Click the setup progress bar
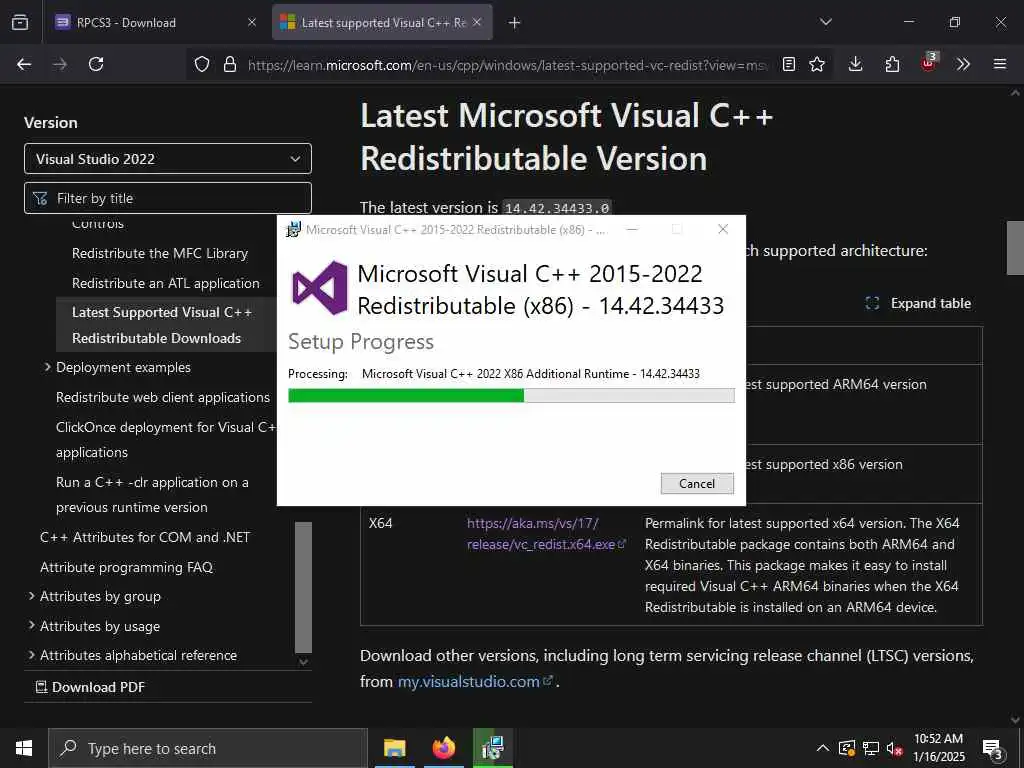Image resolution: width=1024 pixels, height=768 pixels. (x=511, y=395)
